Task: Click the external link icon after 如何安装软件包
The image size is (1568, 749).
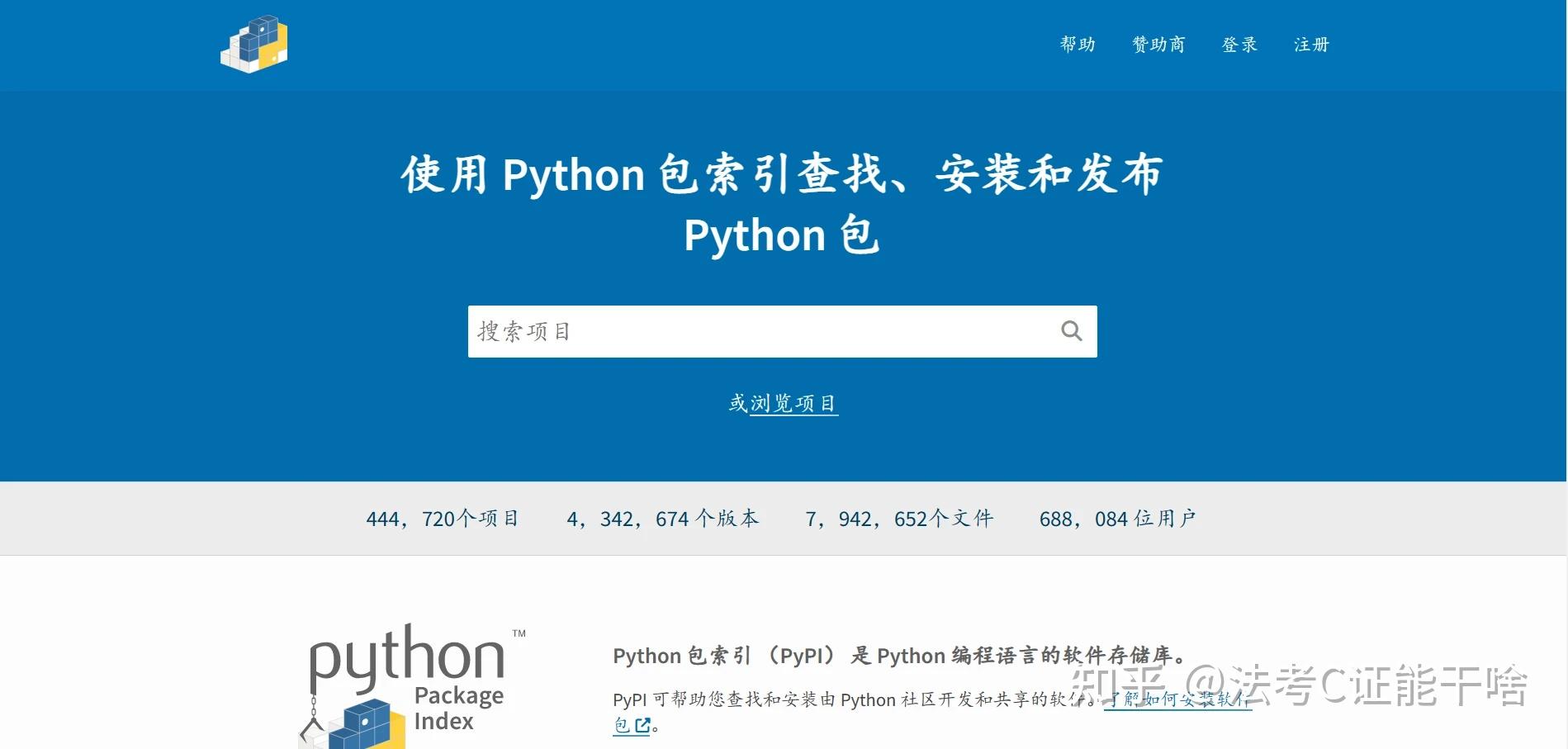Action: 643,725
